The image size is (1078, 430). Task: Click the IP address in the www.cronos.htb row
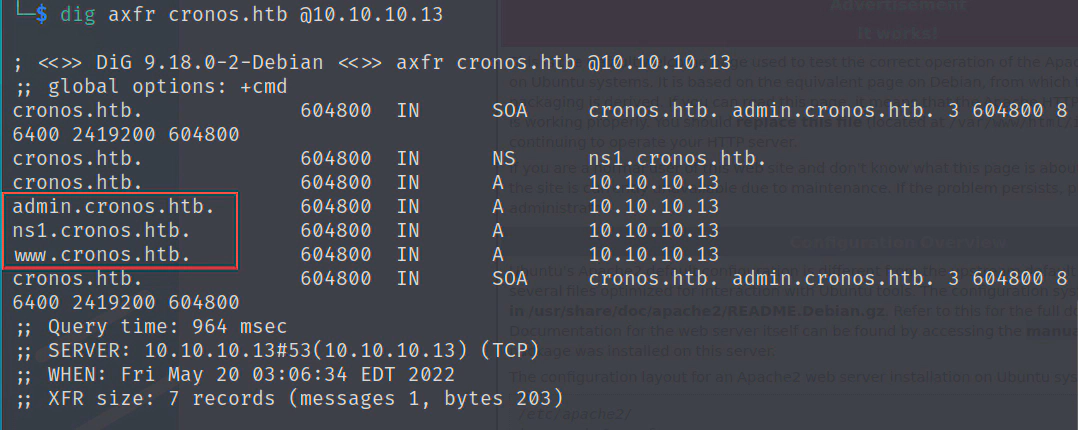click(654, 254)
